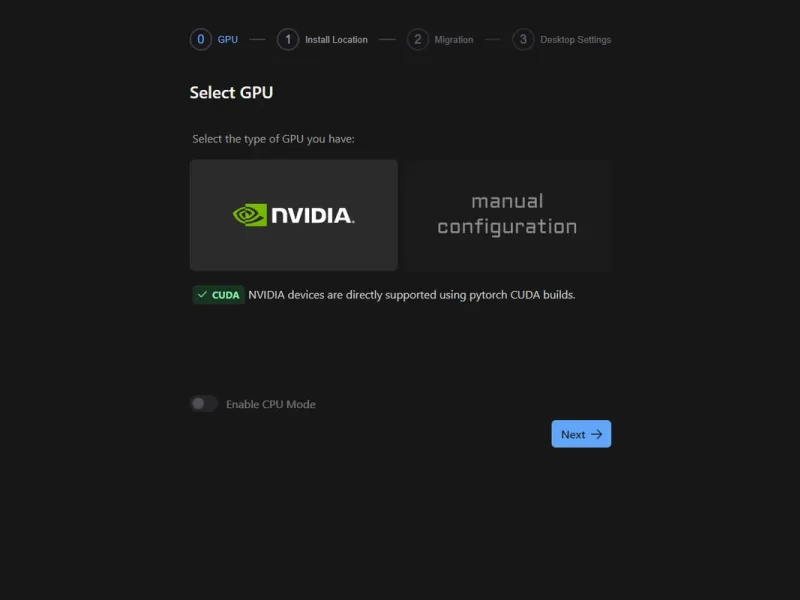800x600 pixels.
Task: Click the CUDA builds description text
Action: (412, 295)
